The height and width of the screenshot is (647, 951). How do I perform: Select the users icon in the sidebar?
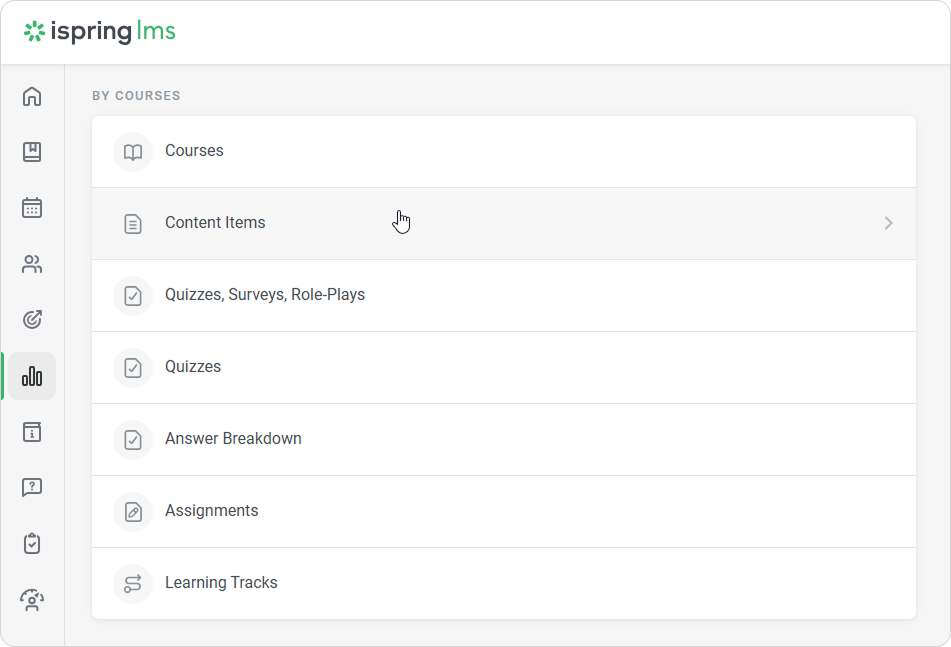point(32,264)
